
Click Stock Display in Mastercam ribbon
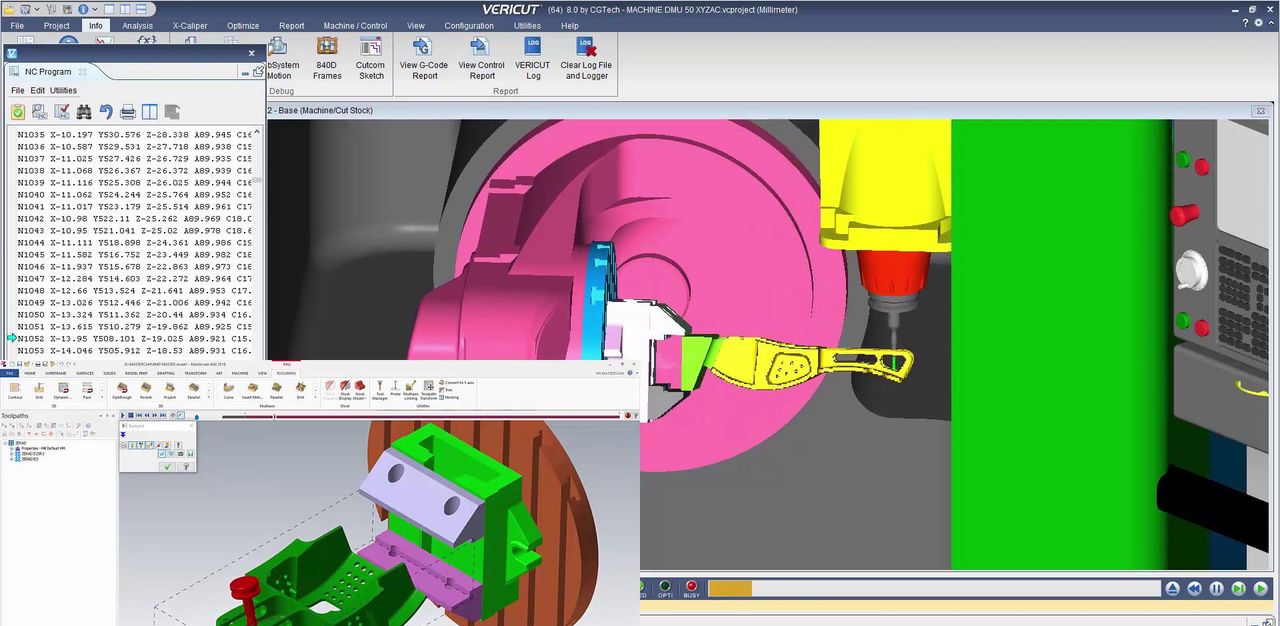point(345,390)
